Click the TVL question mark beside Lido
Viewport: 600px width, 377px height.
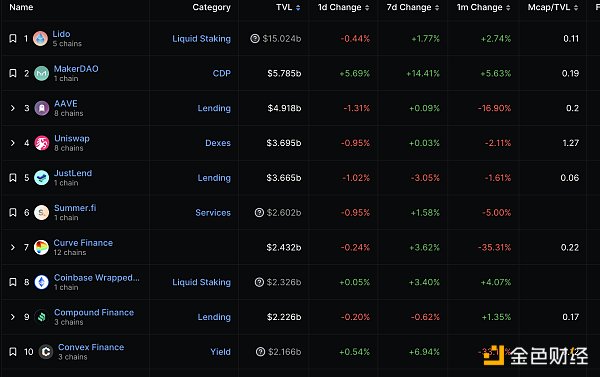click(x=255, y=38)
